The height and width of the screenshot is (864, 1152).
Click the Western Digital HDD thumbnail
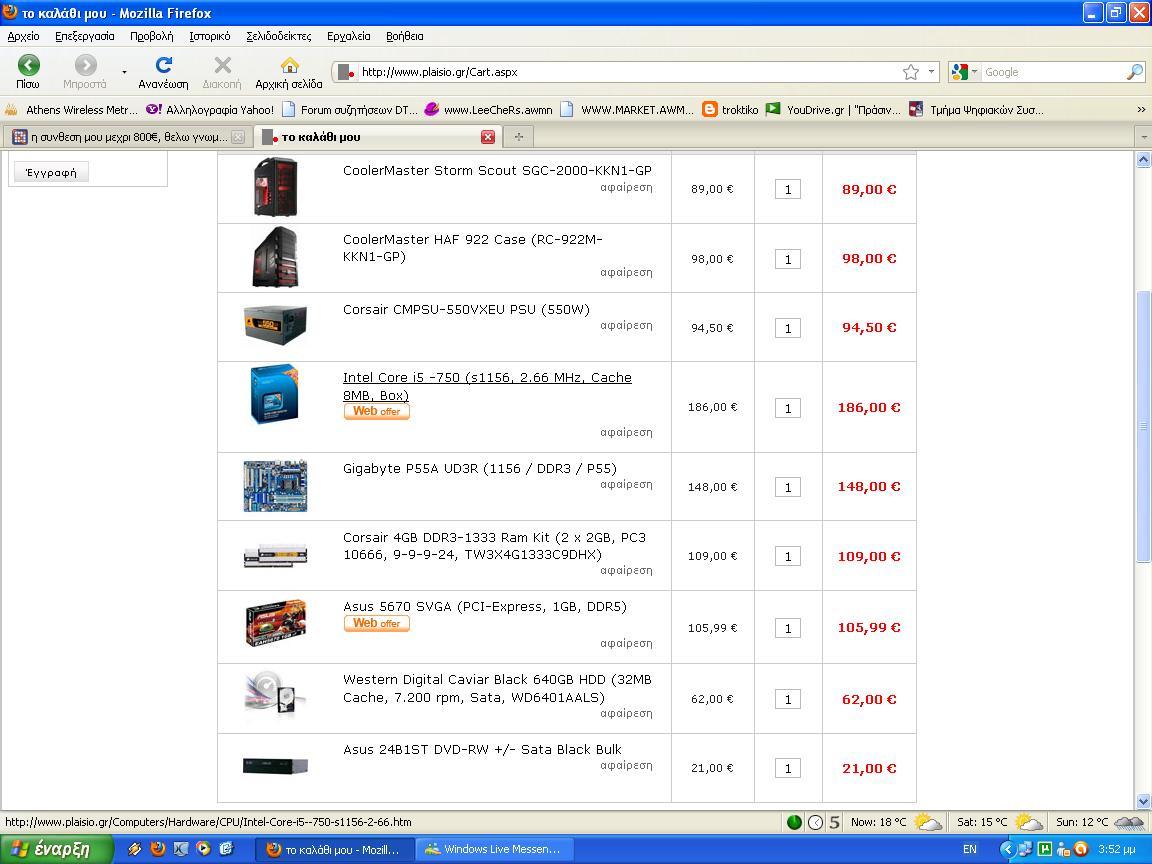coord(276,694)
